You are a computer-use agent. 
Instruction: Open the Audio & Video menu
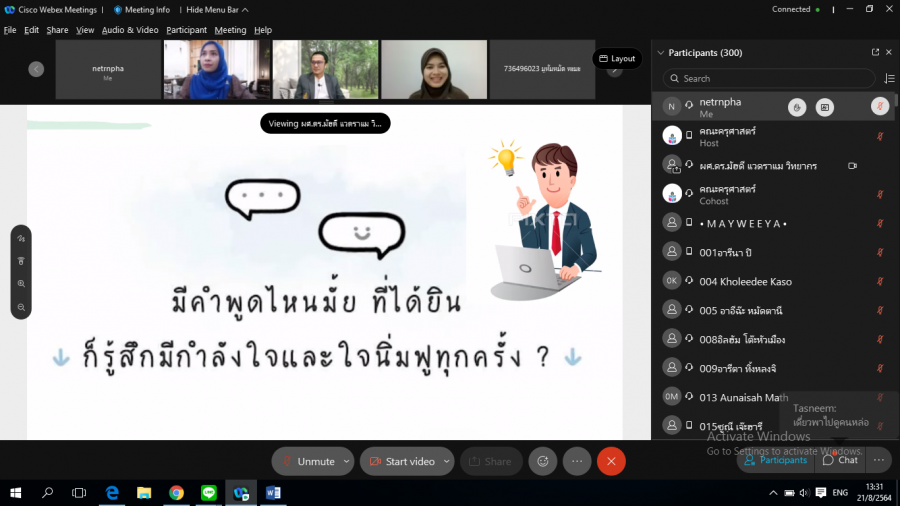pos(130,30)
